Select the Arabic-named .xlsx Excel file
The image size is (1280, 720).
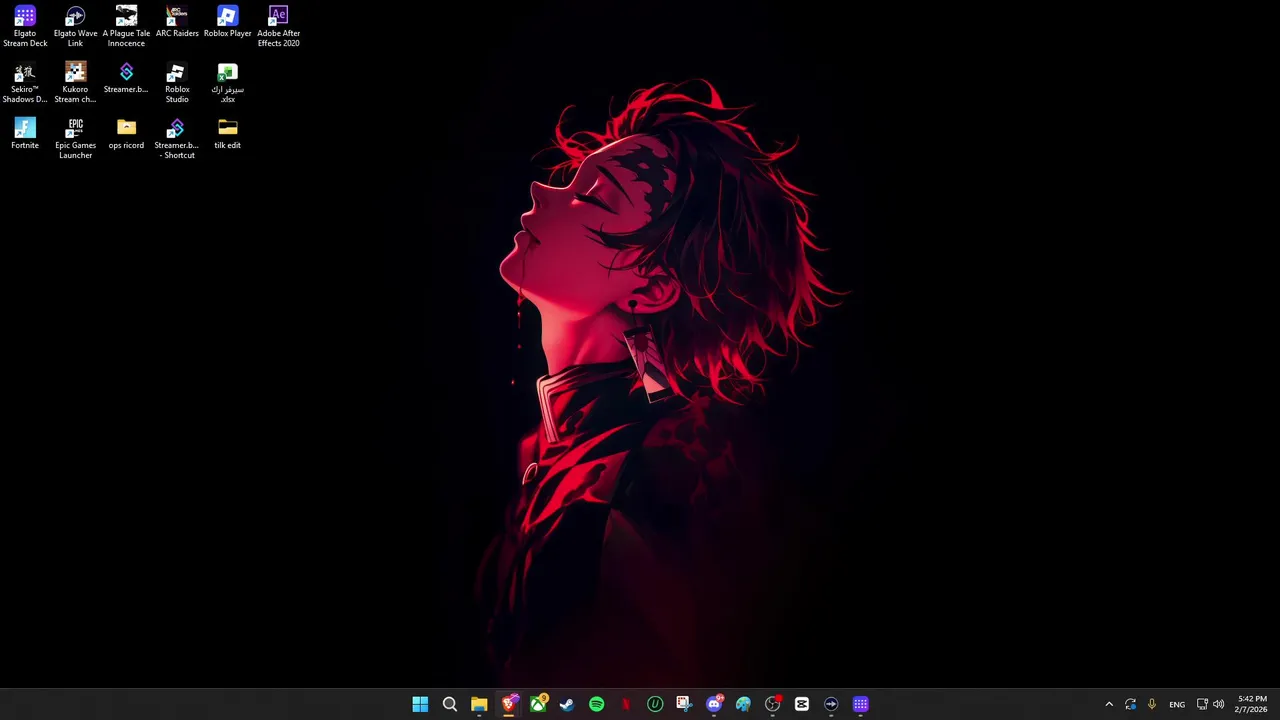pos(227,83)
